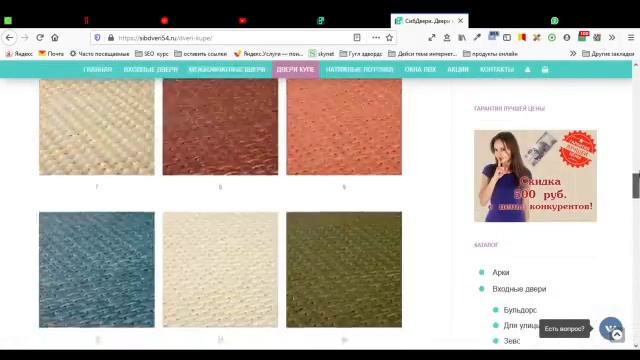Open ВХОДНЫЕ ДВЕРИ menu item
640x360 pixels.
[151, 69]
